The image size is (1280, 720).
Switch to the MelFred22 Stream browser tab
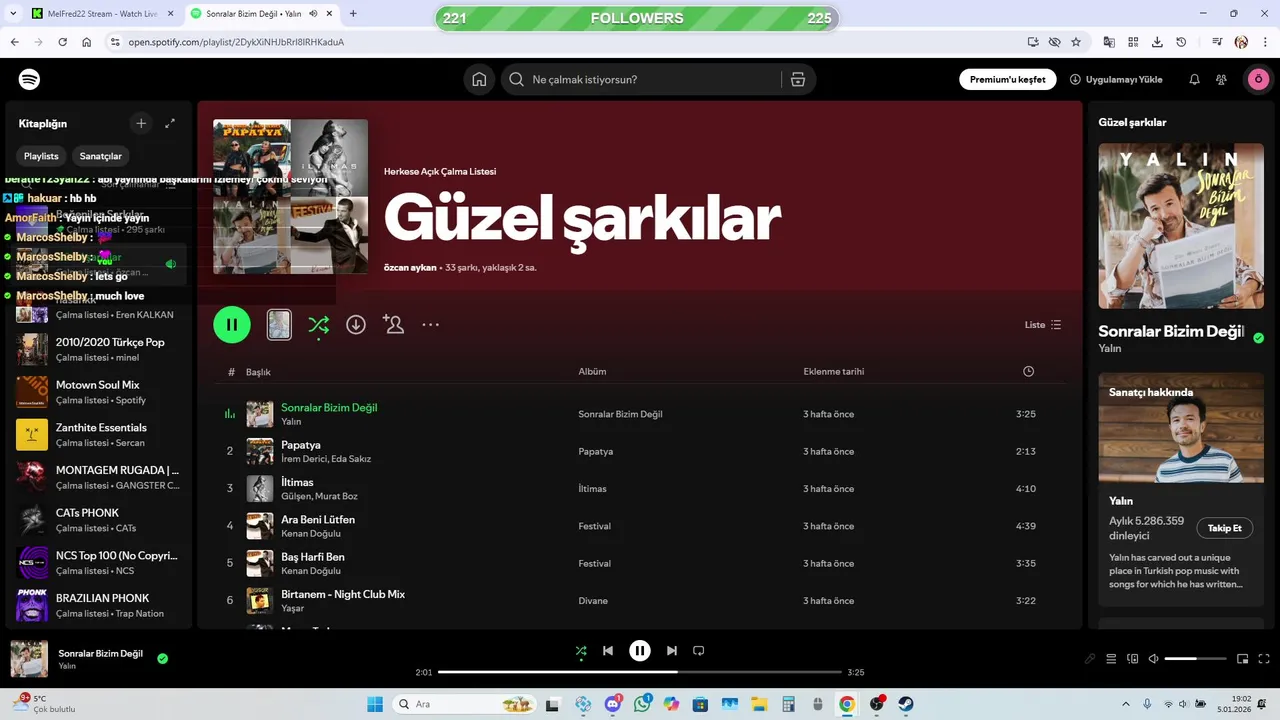pyautogui.click(x=102, y=13)
